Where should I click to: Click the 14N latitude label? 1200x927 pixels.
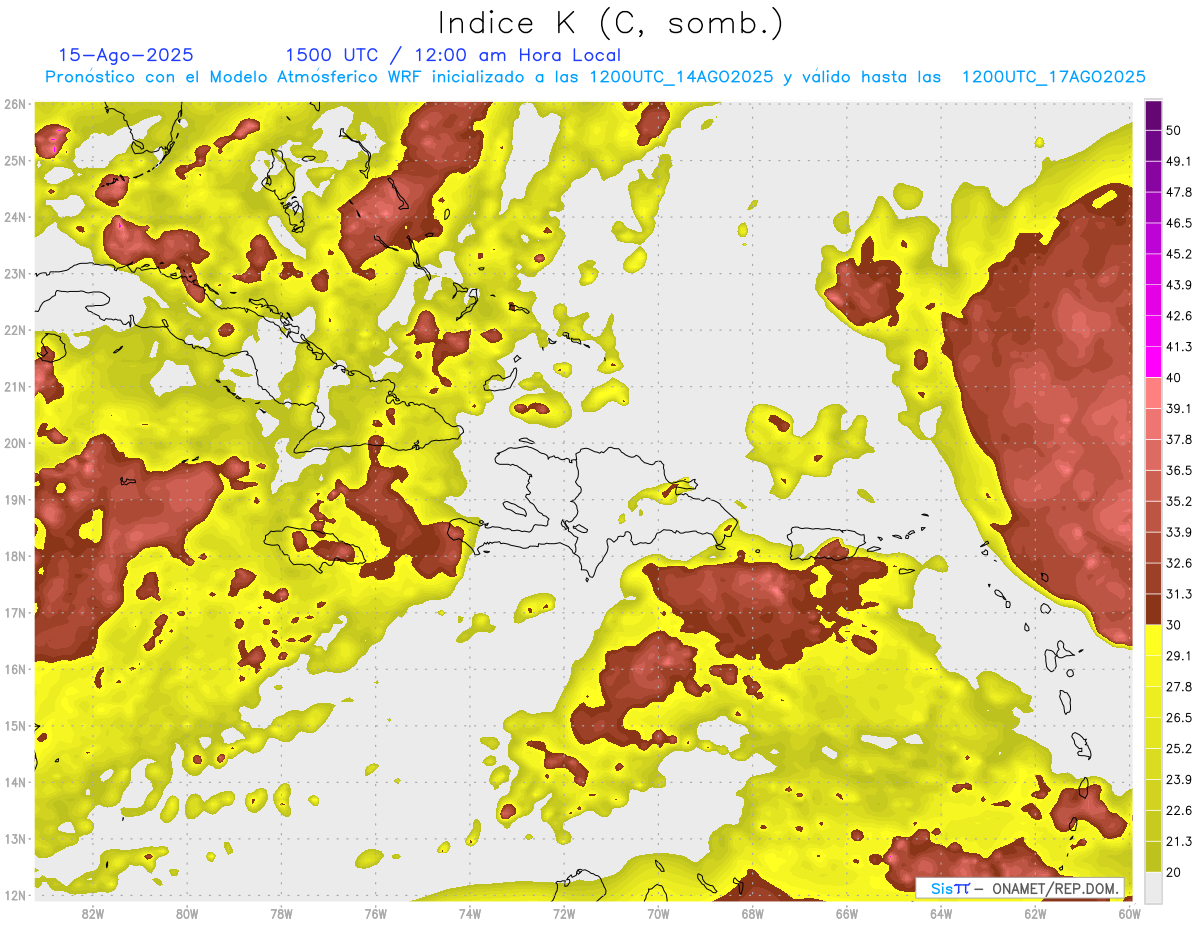click(15, 782)
